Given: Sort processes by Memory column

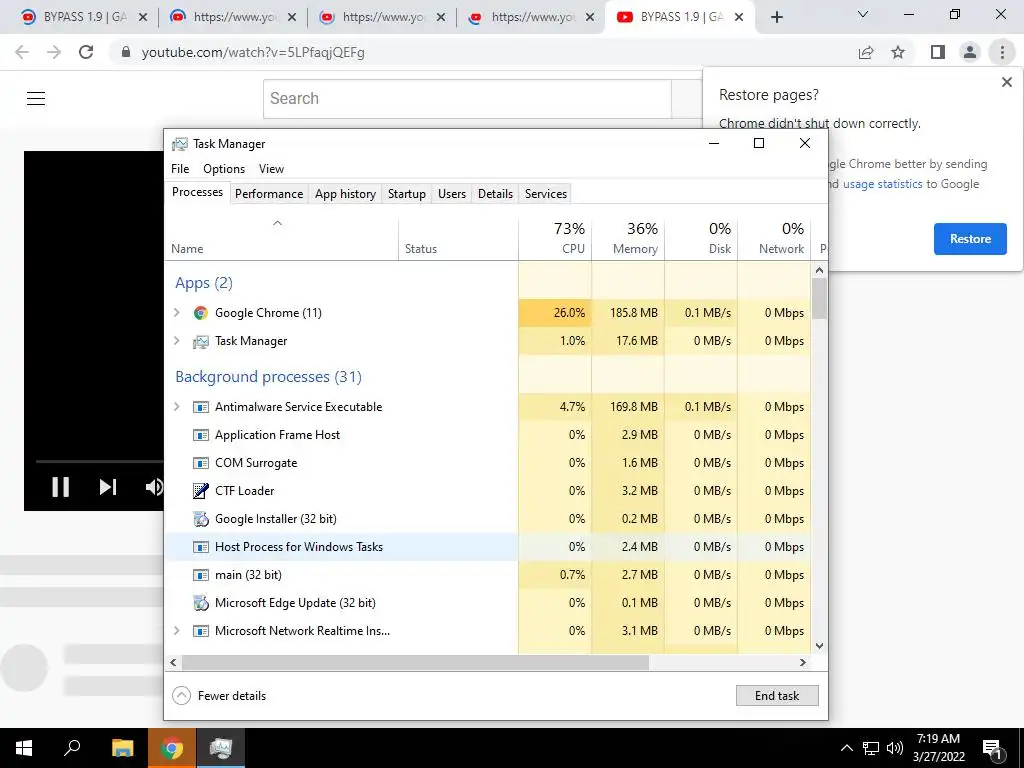Looking at the screenshot, I should pyautogui.click(x=628, y=239).
